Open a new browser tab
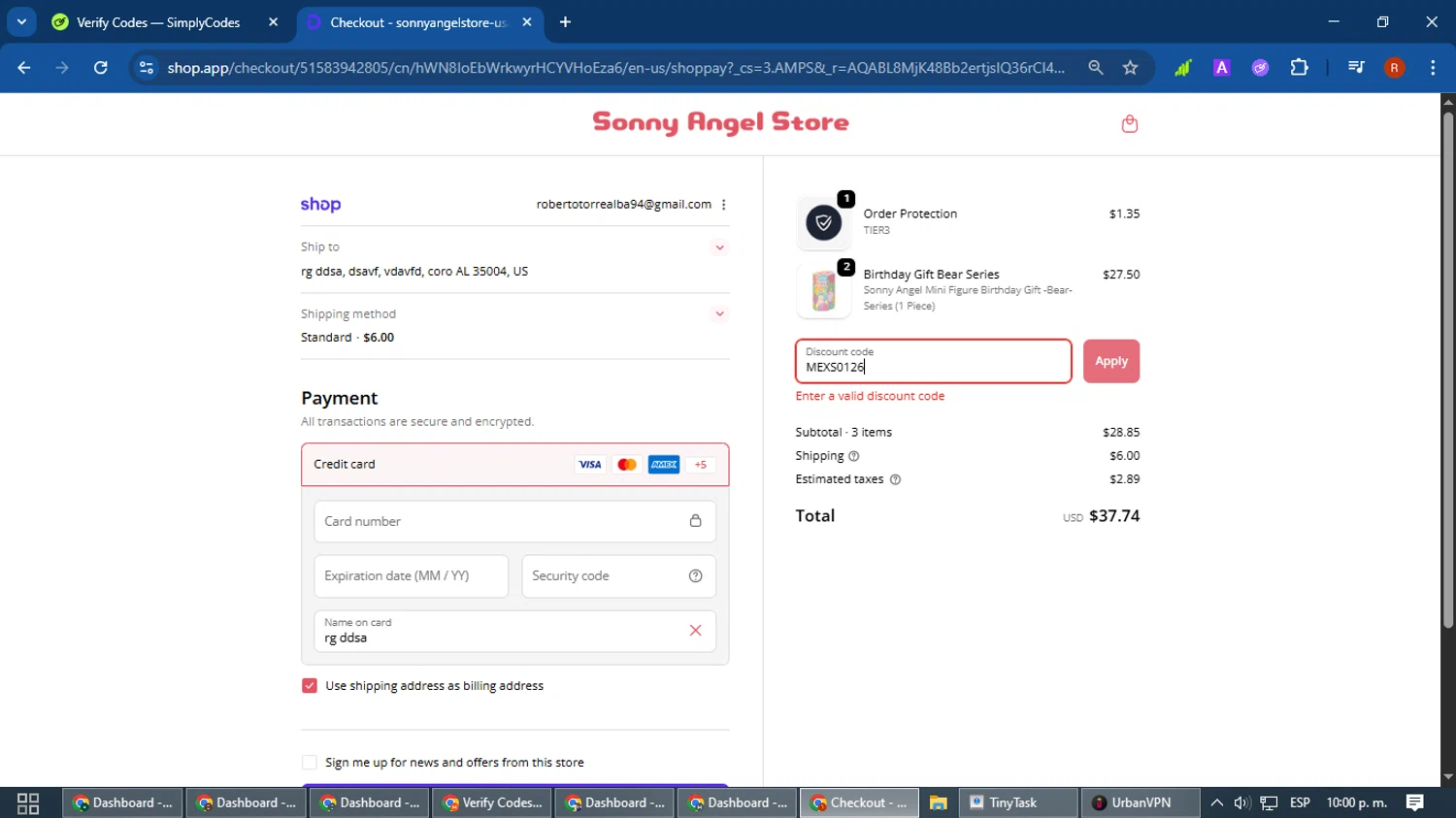Screen dimensions: 1456x818 coord(565,22)
